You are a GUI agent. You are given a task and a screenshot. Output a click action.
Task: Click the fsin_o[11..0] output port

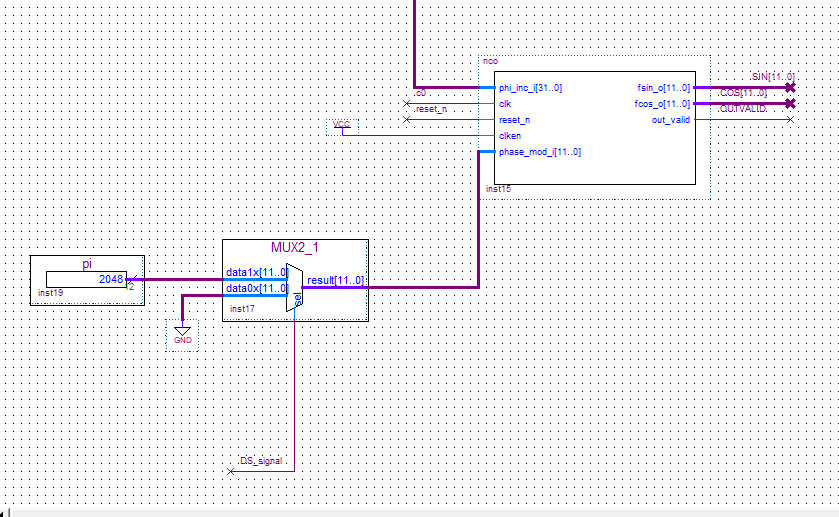(x=662, y=88)
